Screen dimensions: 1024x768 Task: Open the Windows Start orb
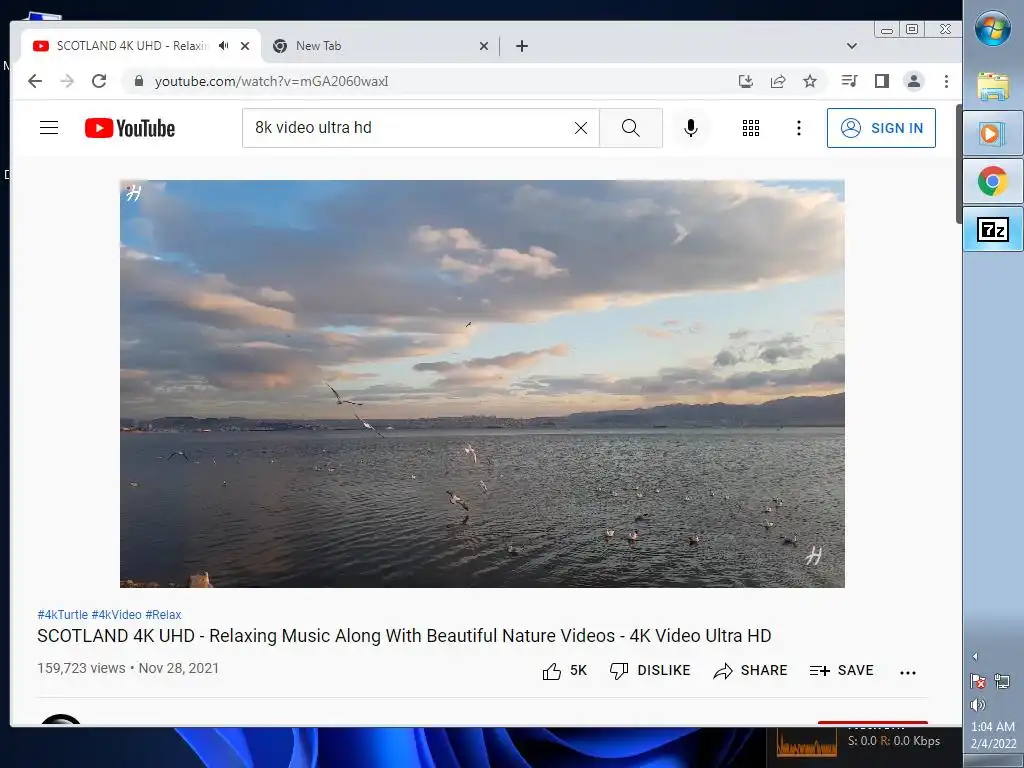(x=993, y=29)
